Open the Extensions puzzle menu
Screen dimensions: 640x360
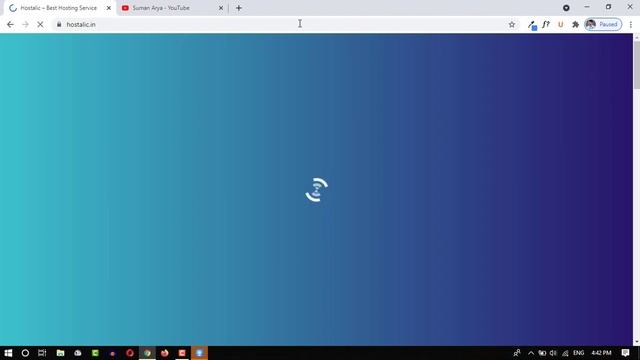[575, 24]
